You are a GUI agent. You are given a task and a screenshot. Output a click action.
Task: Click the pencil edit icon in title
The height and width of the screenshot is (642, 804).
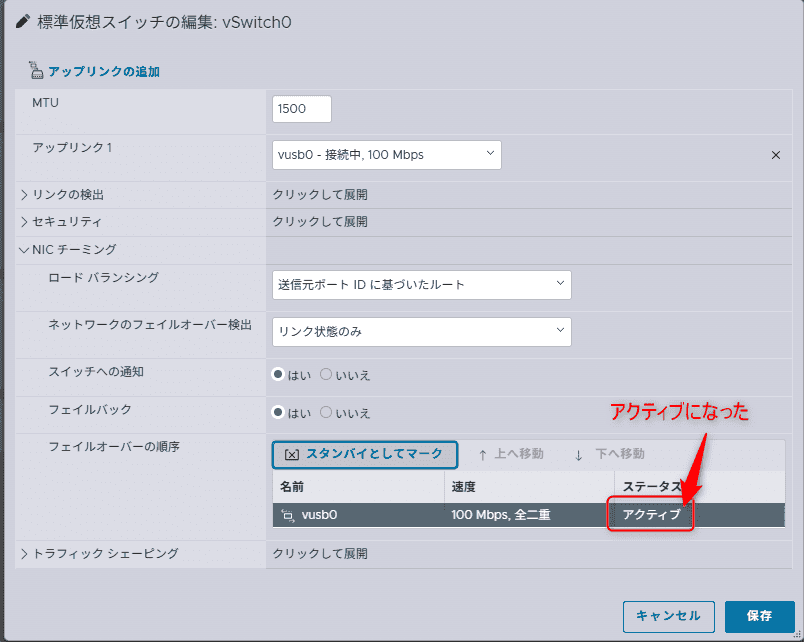(x=23, y=22)
